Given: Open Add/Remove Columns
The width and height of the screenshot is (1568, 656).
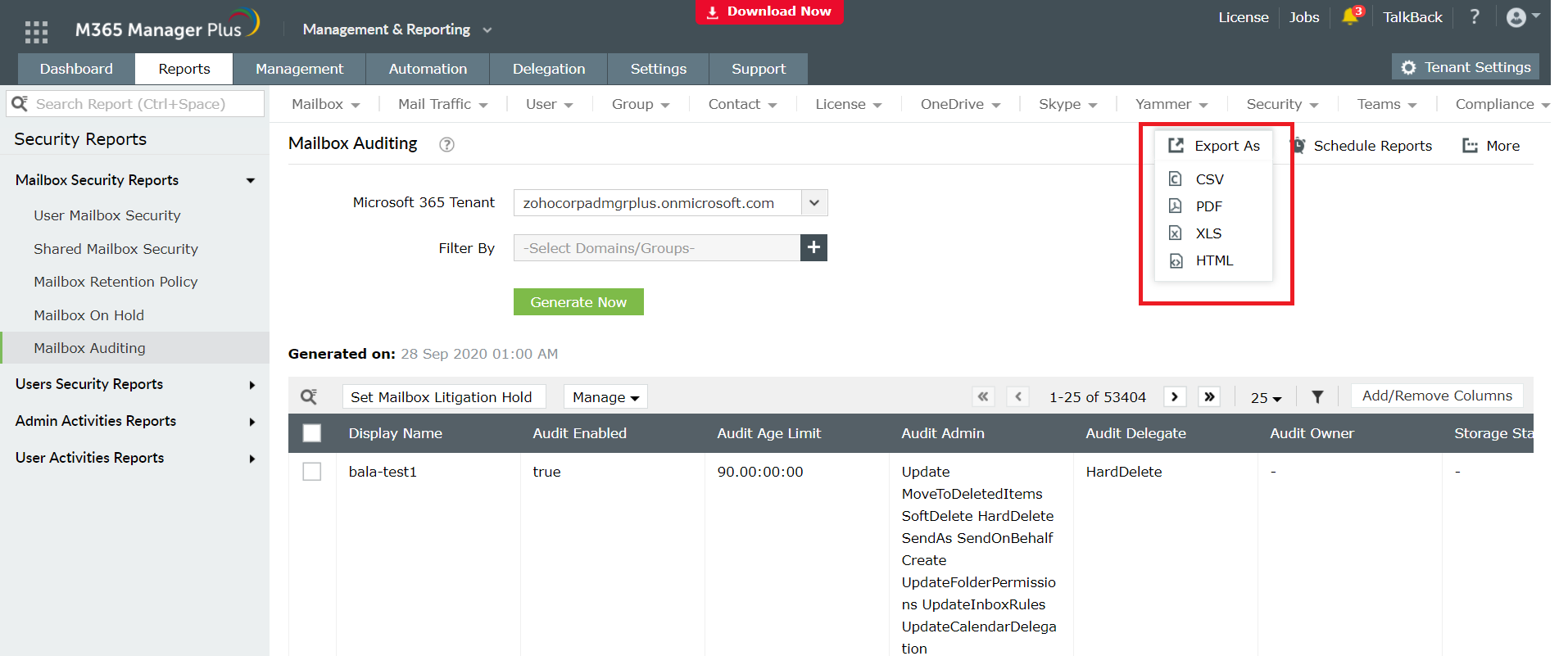Looking at the screenshot, I should pos(1437,396).
